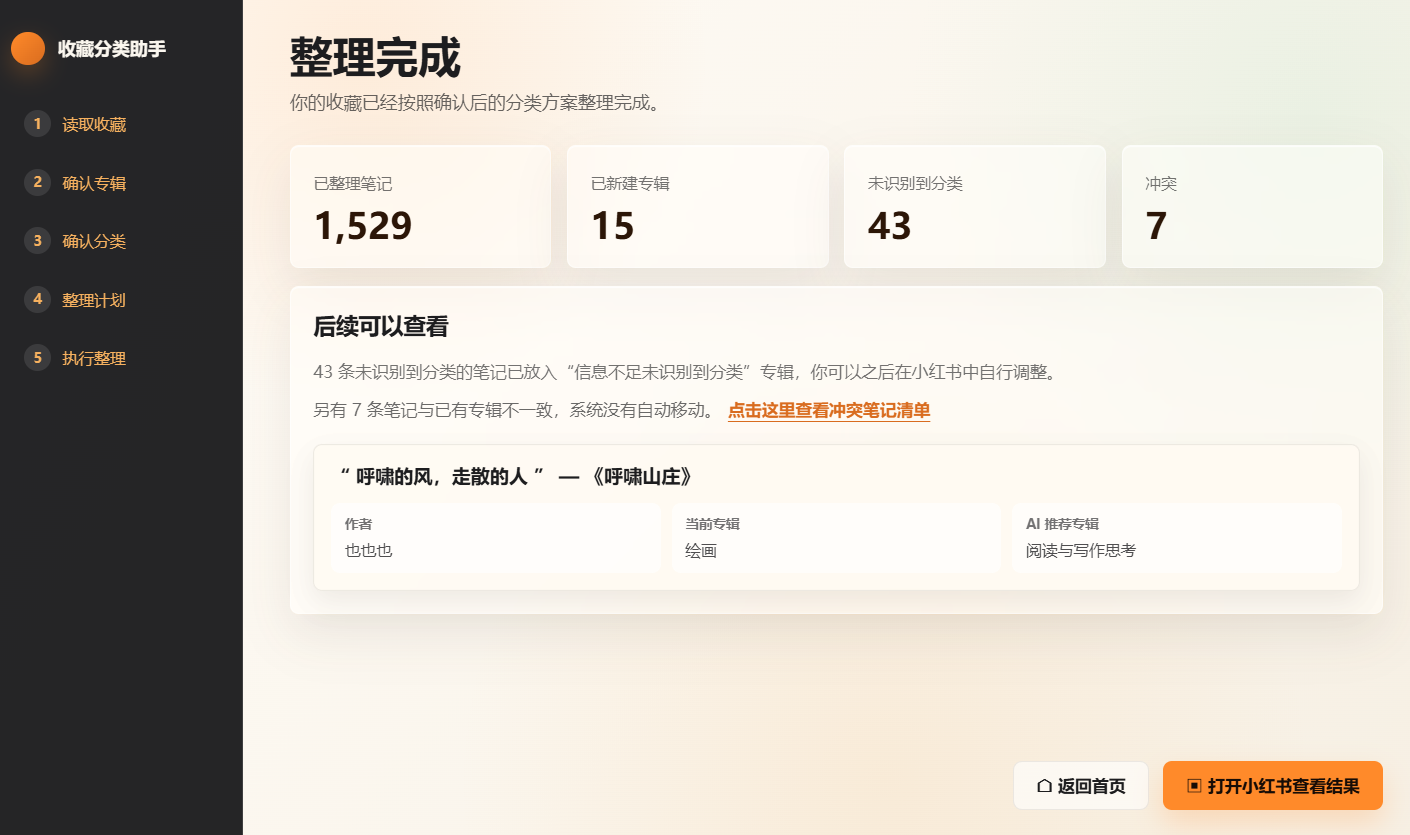Click the 已整理笔记 label

[353, 184]
